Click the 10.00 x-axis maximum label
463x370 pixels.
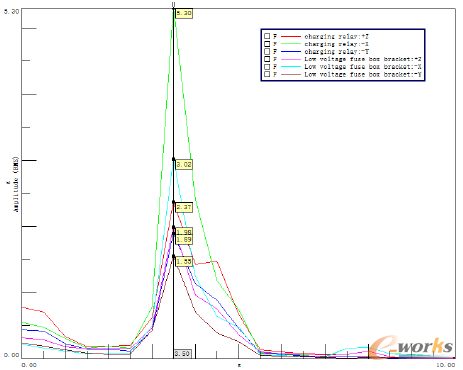click(446, 365)
